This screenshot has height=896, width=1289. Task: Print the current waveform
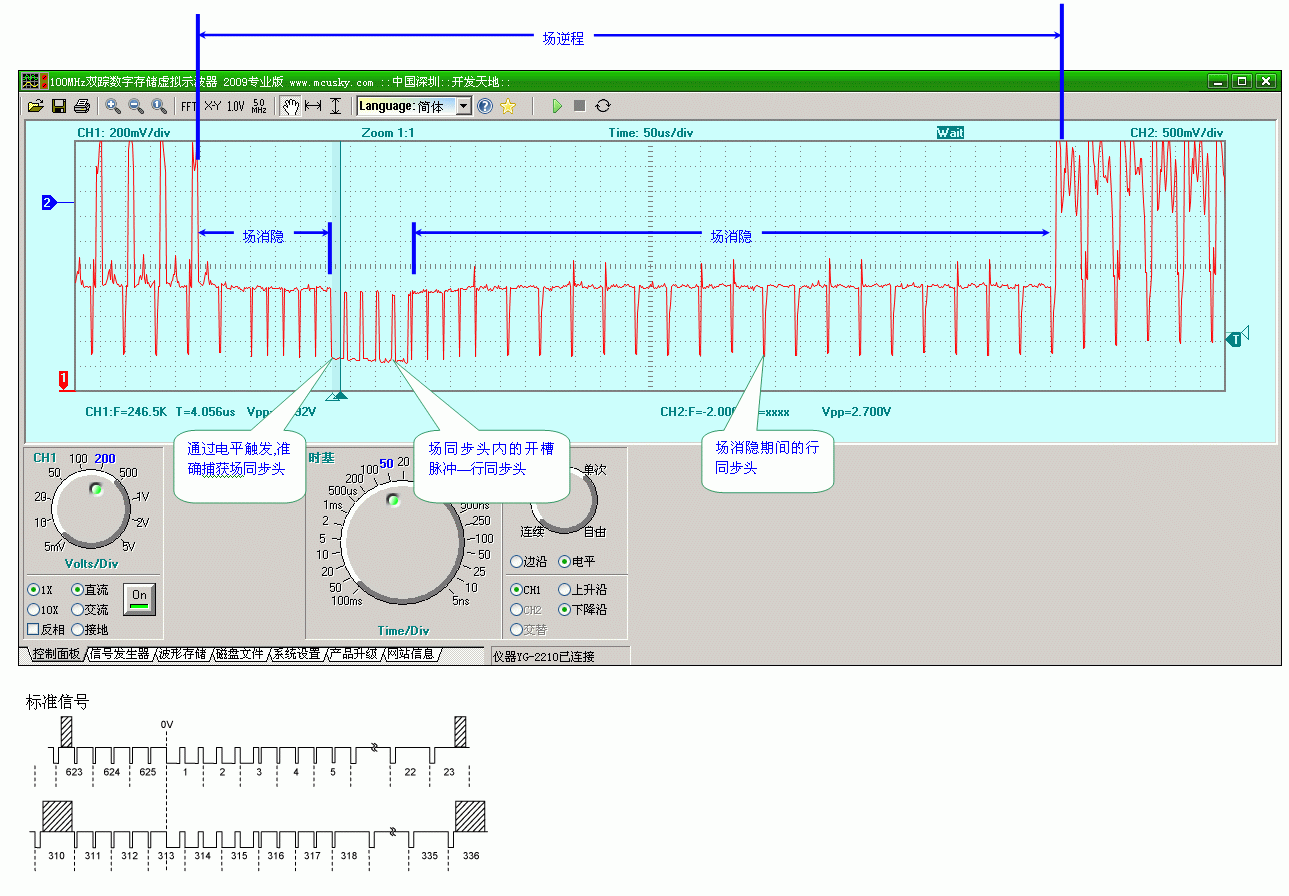point(82,106)
